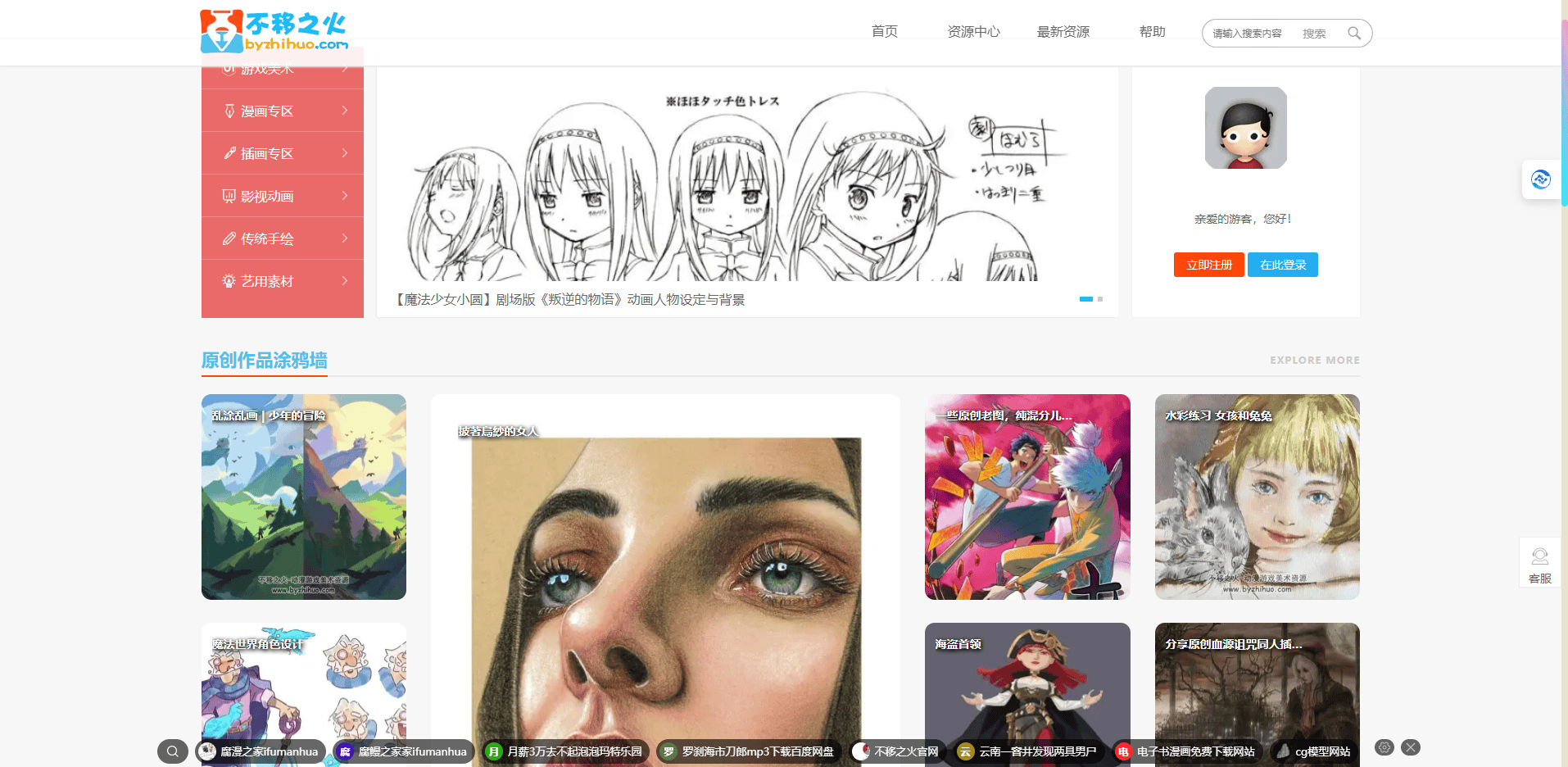1568x767 pixels.
Task: Select the first blue carousel indicator
Action: tap(1085, 299)
